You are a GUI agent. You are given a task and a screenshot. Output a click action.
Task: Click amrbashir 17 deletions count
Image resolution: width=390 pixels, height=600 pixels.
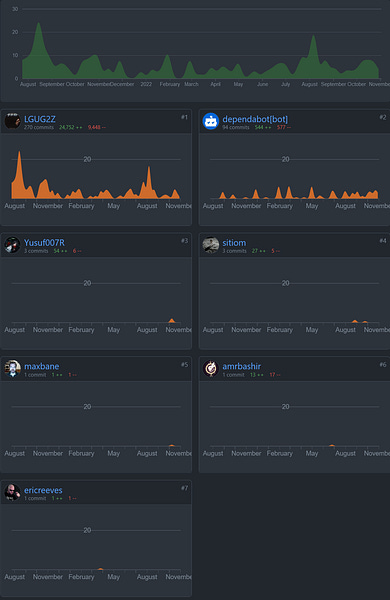(x=275, y=375)
